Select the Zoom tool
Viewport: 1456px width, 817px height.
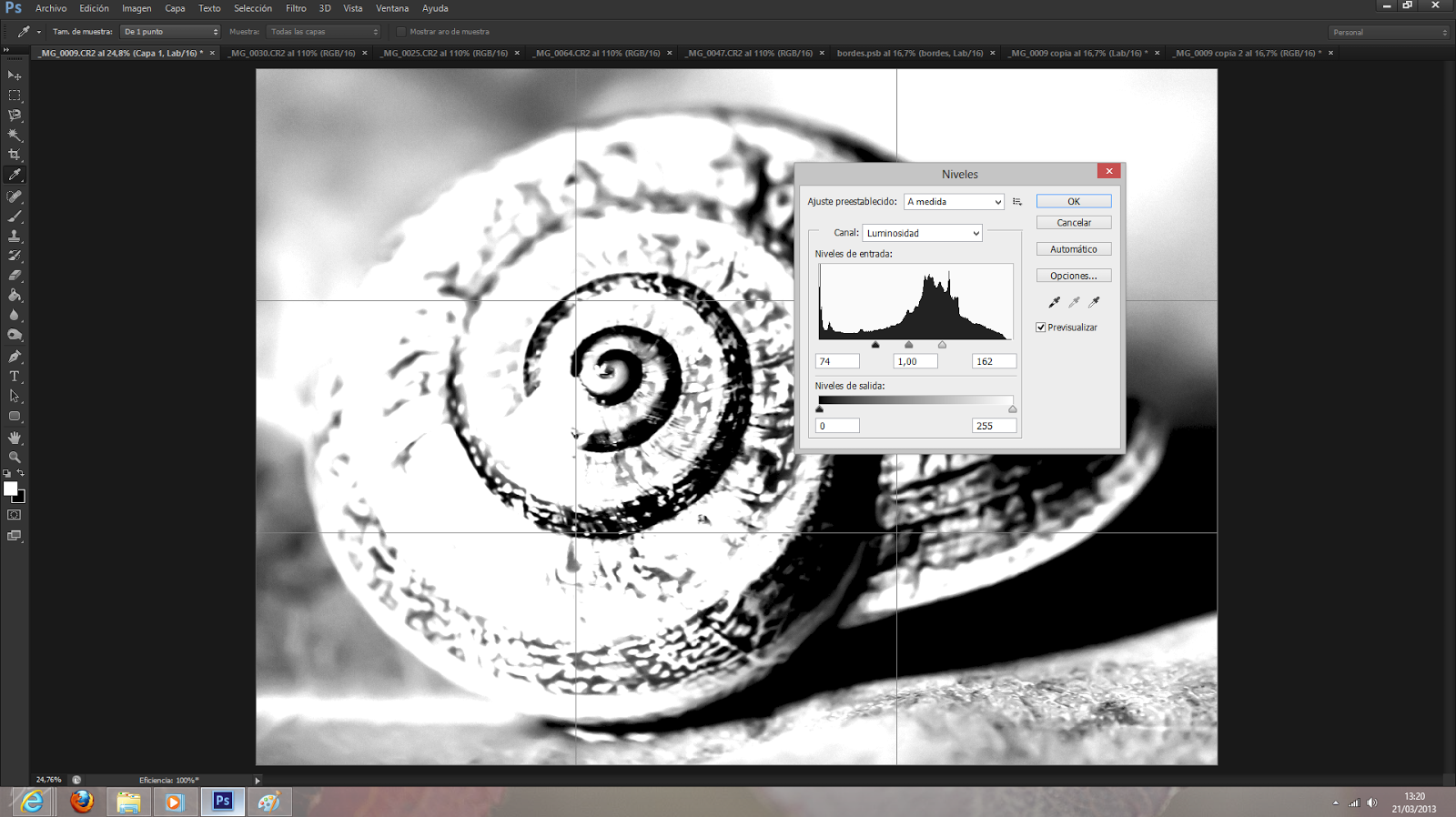pyautogui.click(x=15, y=458)
